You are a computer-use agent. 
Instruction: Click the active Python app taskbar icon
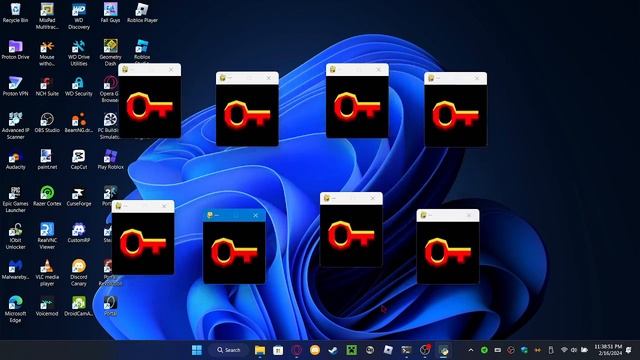(x=444, y=350)
